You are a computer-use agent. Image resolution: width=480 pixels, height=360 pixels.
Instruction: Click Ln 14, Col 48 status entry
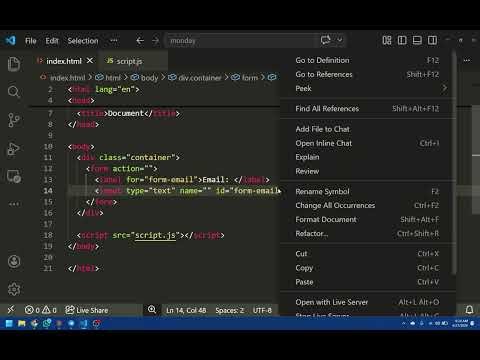pyautogui.click(x=186, y=310)
